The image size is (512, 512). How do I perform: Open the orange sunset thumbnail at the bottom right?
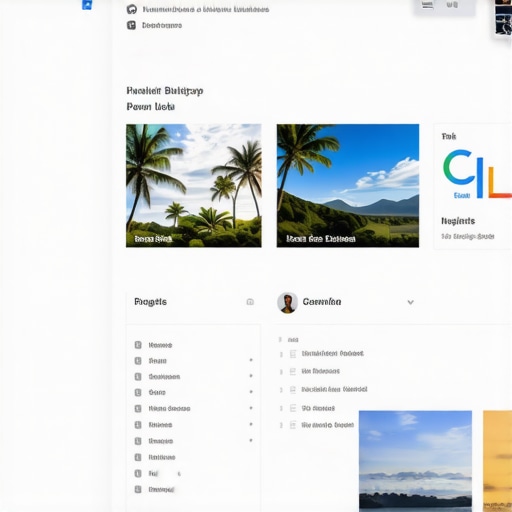coord(497,461)
